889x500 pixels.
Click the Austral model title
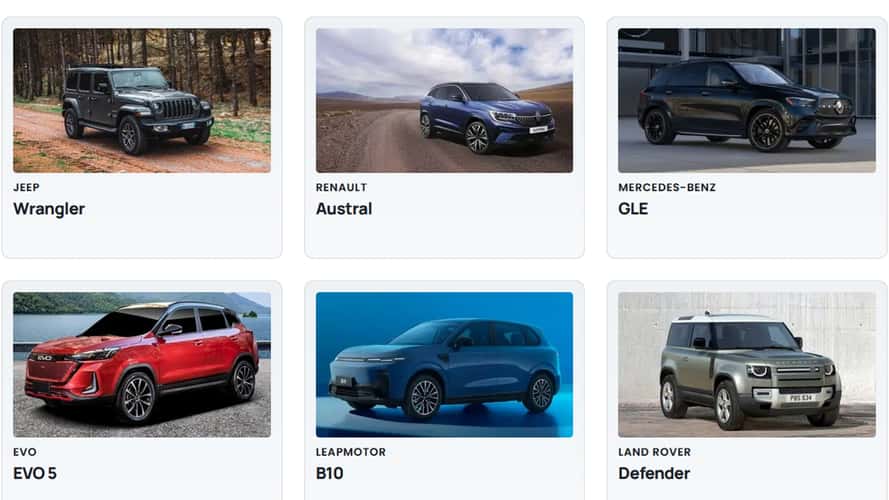344,209
